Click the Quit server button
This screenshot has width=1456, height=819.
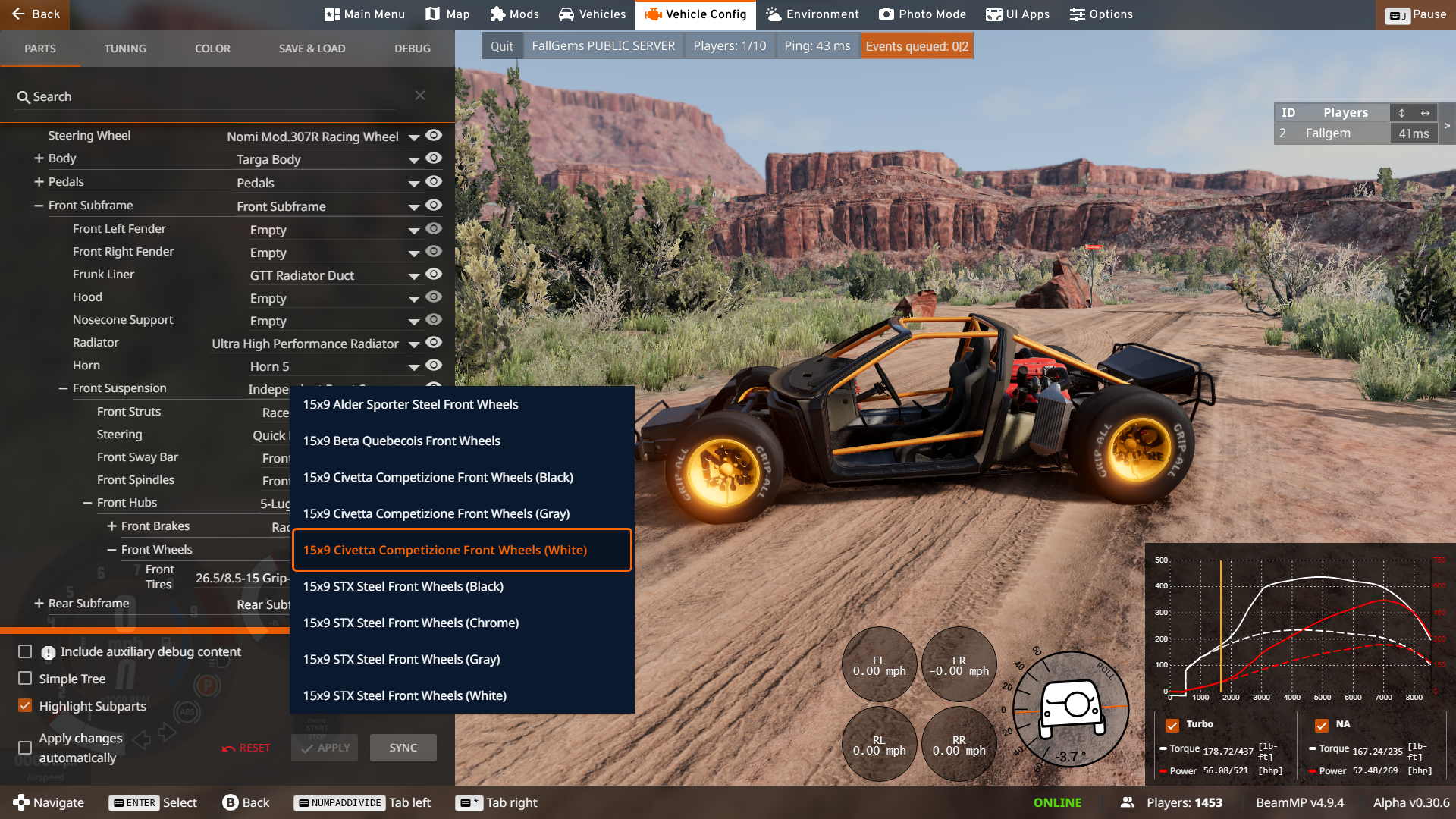(501, 46)
